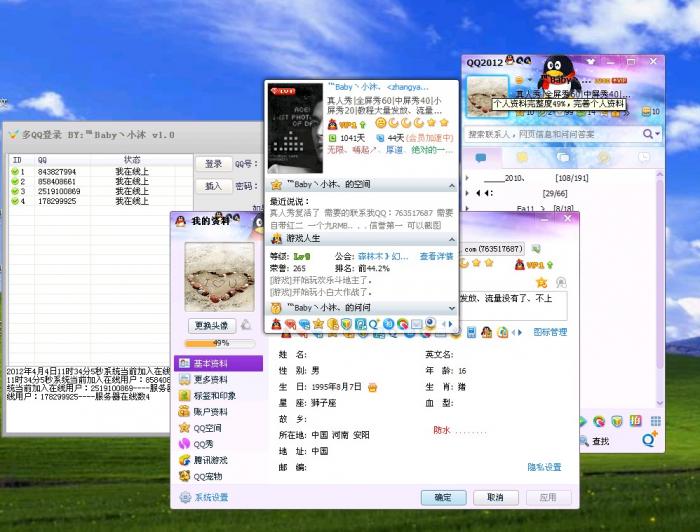Expand the Fall contact group [8/18]
Screen dimensions: 700x532
coord(468,208)
